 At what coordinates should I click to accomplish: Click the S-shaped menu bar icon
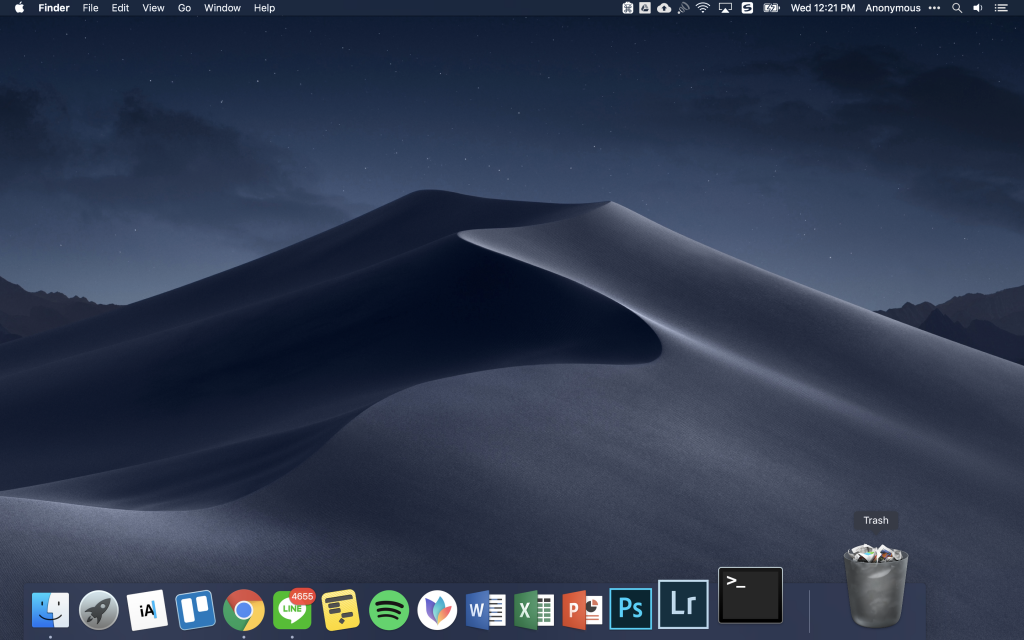748,8
